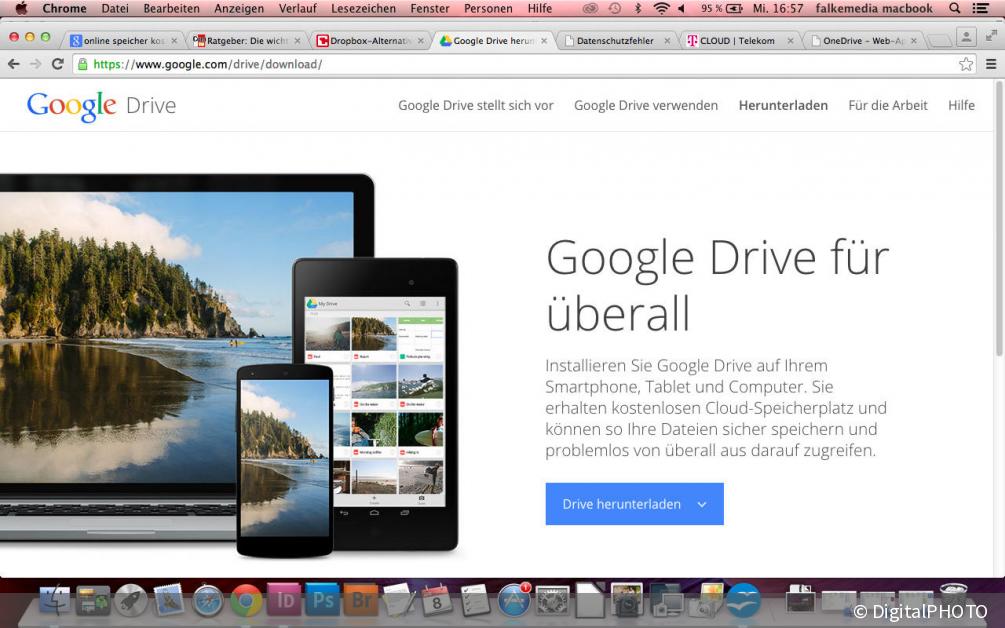Click the Google Drive logo
Screen dimensions: 1005x628
tap(101, 106)
